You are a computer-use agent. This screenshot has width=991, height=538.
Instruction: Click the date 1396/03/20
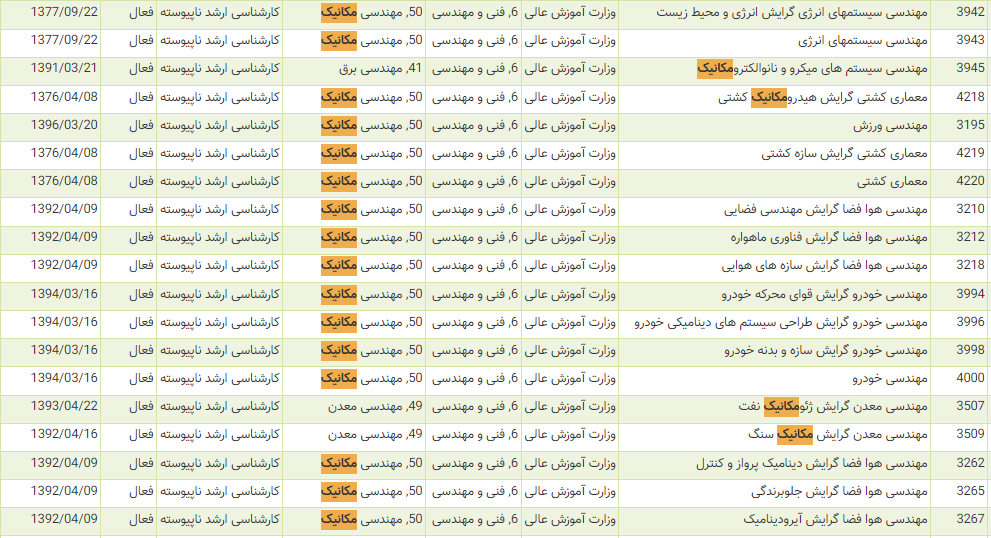[x=64, y=125]
